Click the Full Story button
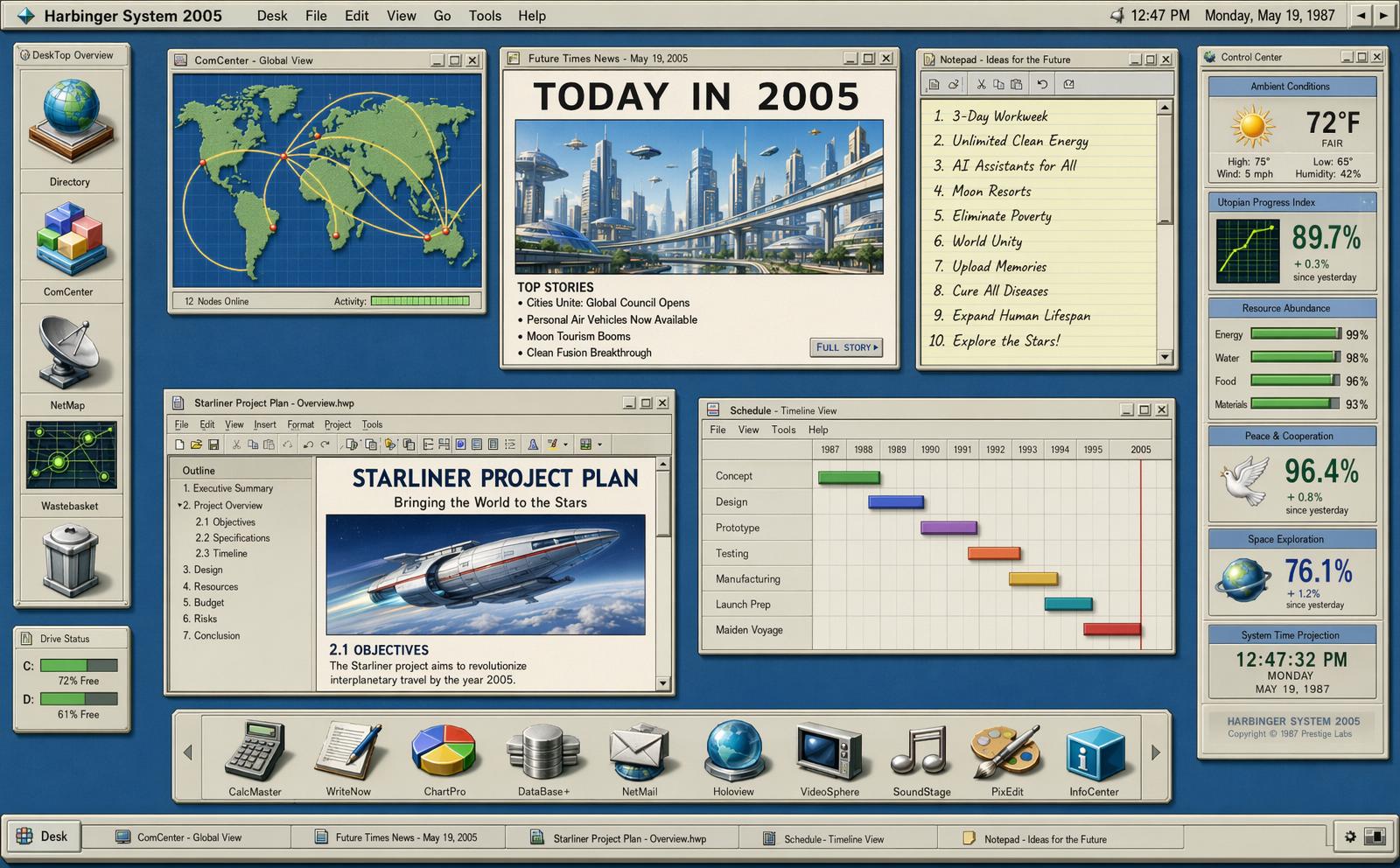Viewport: 1400px width, 868px height. click(846, 347)
